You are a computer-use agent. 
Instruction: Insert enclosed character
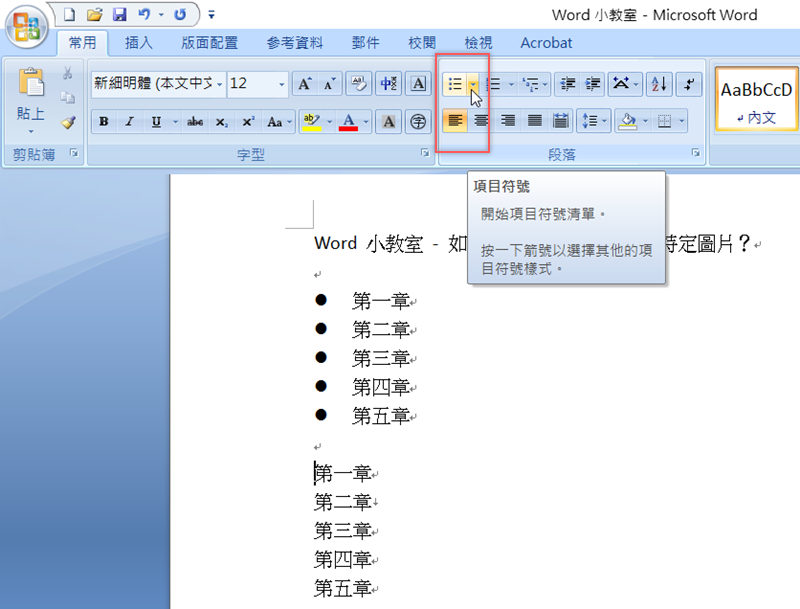[418, 121]
